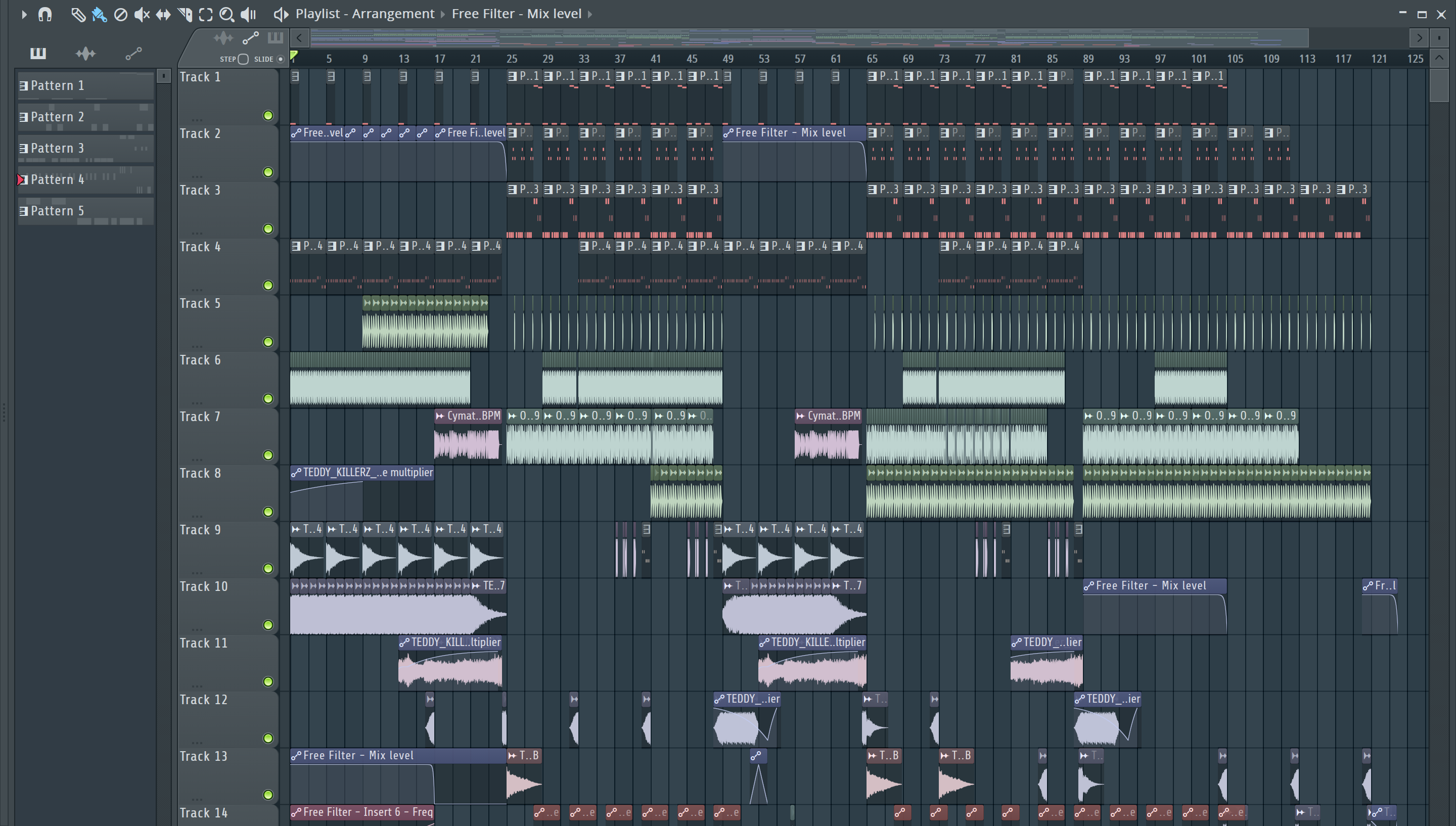Select the Select marquee tool
The width and height of the screenshot is (1456, 826).
pos(206,14)
